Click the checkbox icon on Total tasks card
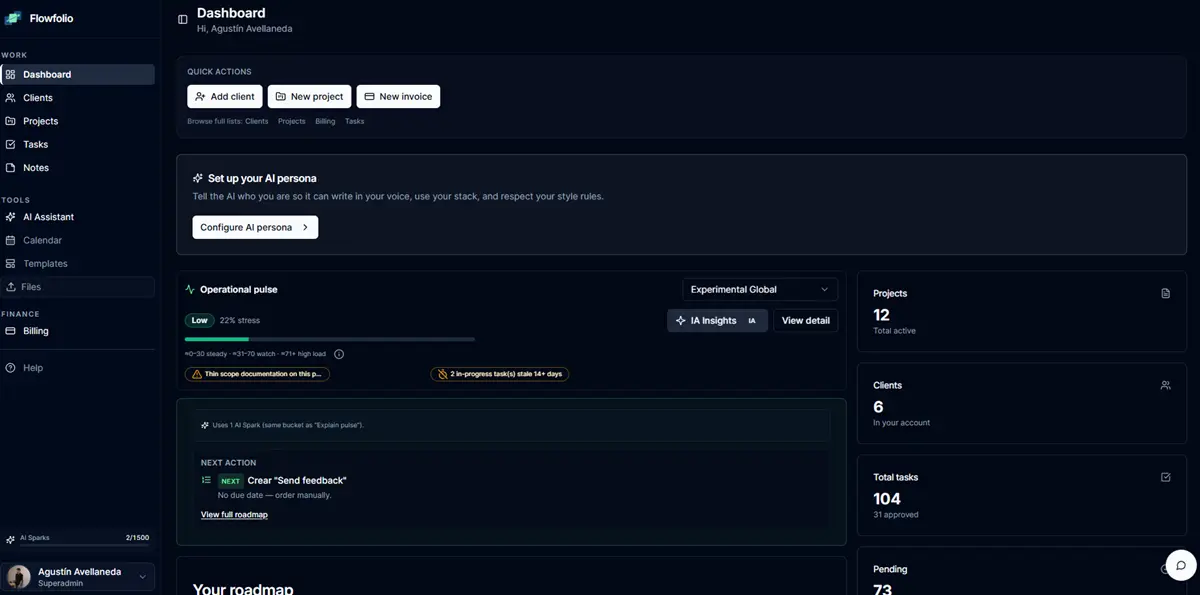This screenshot has width=1200, height=595. pos(1165,477)
